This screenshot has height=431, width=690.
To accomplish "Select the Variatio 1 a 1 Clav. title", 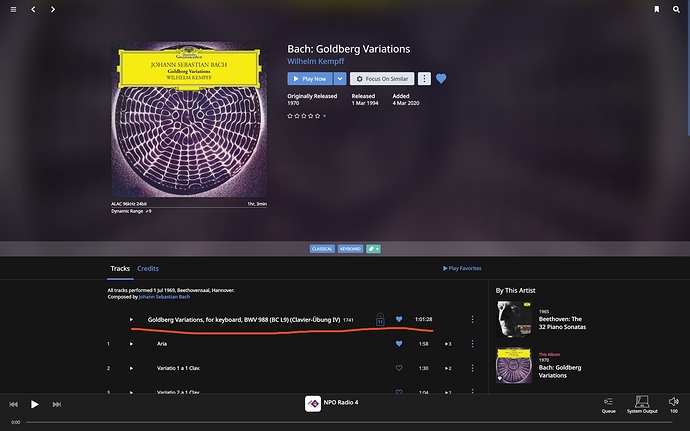I will [x=179, y=368].
